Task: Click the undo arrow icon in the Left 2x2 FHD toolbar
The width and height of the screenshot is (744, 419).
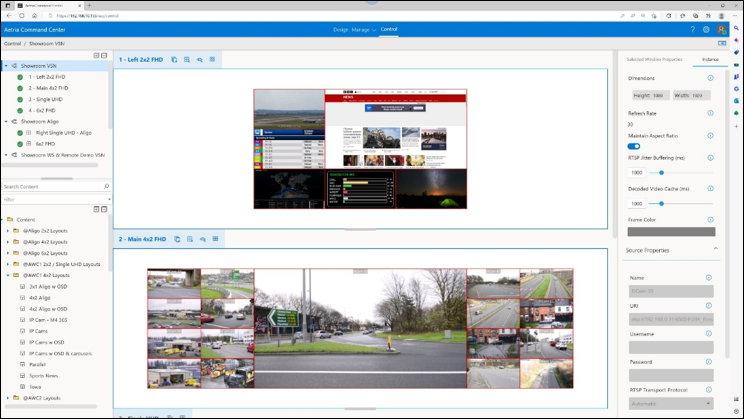Action: pos(199,60)
